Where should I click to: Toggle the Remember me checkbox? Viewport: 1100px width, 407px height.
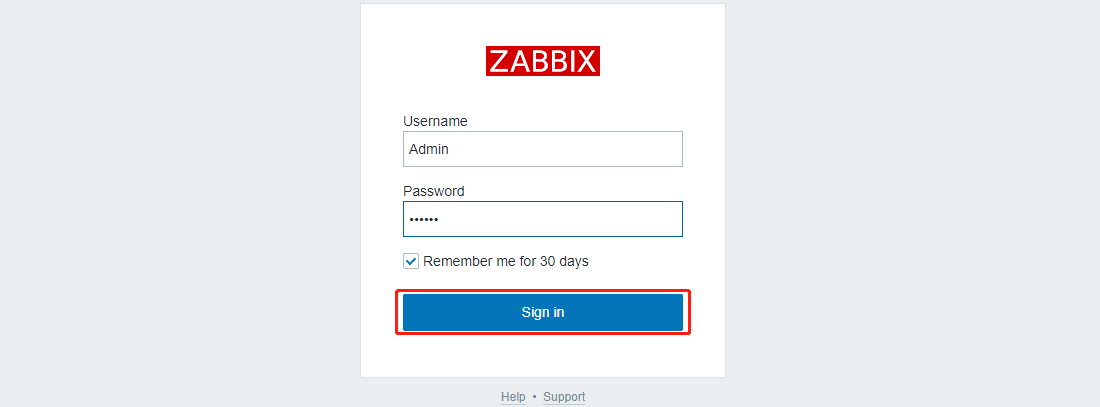(x=411, y=261)
